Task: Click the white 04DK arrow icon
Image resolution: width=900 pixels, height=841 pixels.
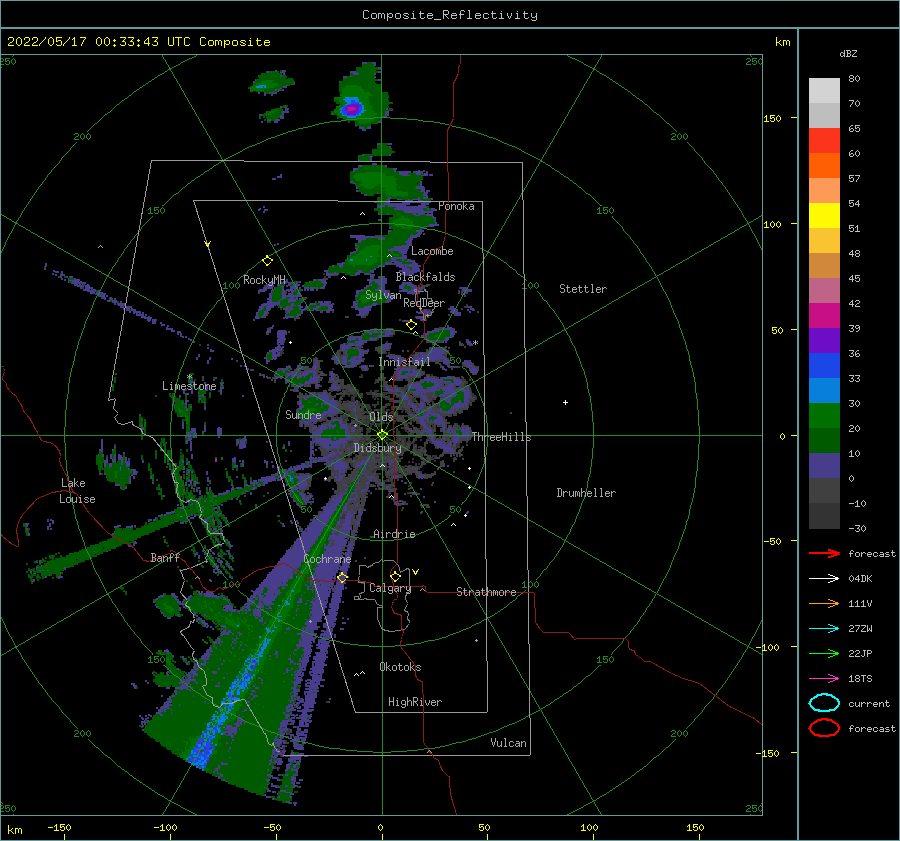Action: point(824,579)
